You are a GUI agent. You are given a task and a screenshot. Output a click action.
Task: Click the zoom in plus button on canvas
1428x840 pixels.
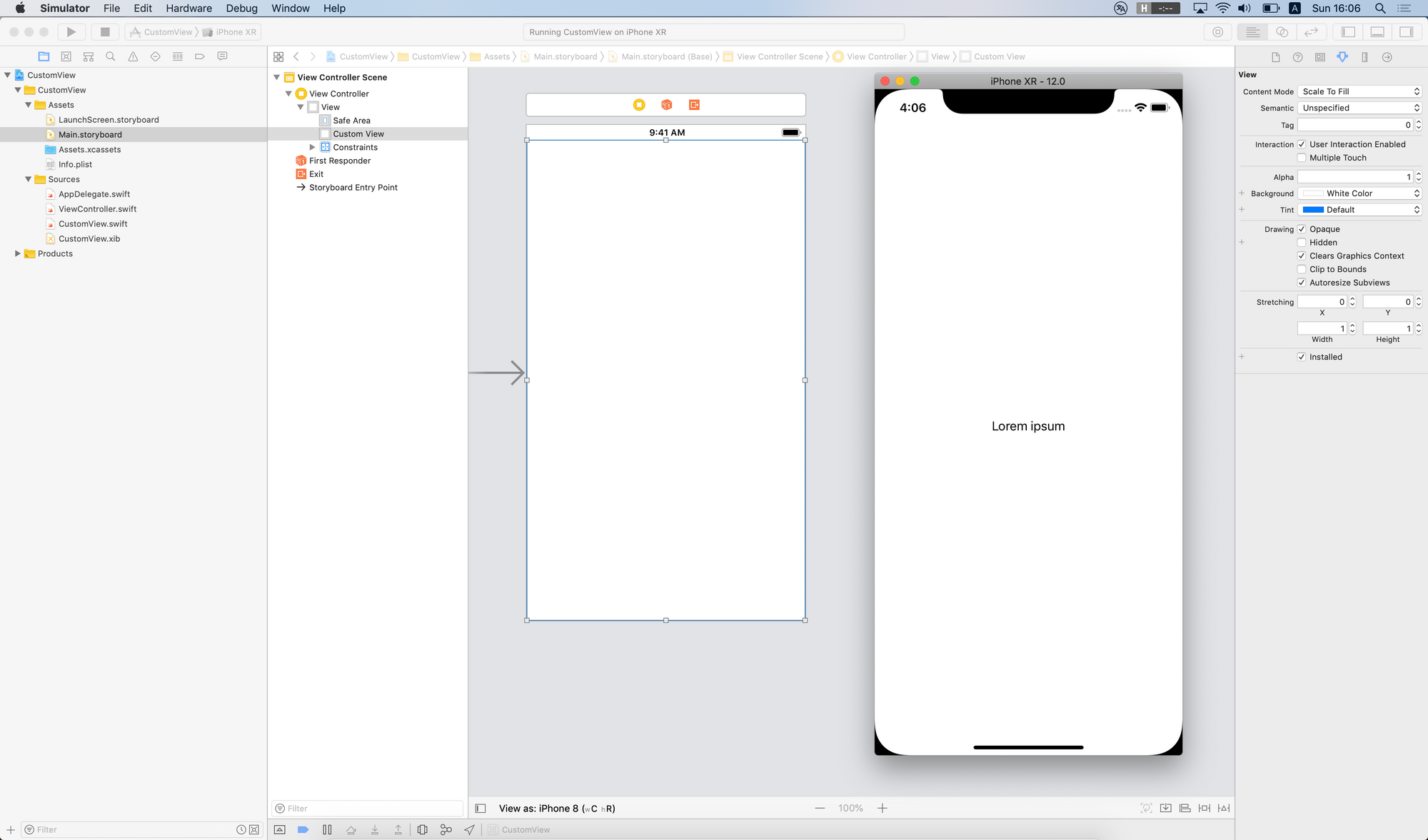(x=883, y=808)
